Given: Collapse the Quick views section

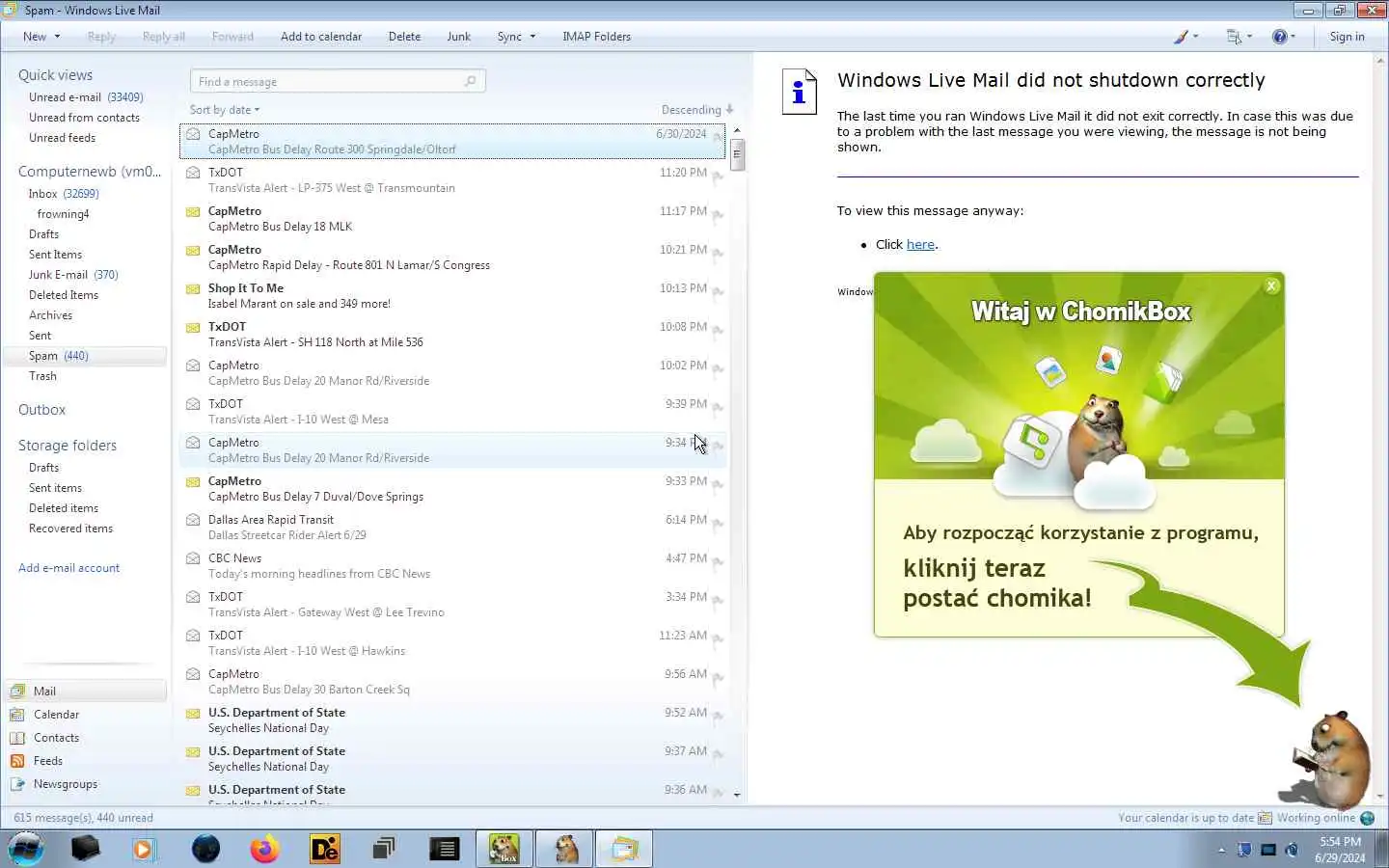Looking at the screenshot, I should (x=55, y=75).
